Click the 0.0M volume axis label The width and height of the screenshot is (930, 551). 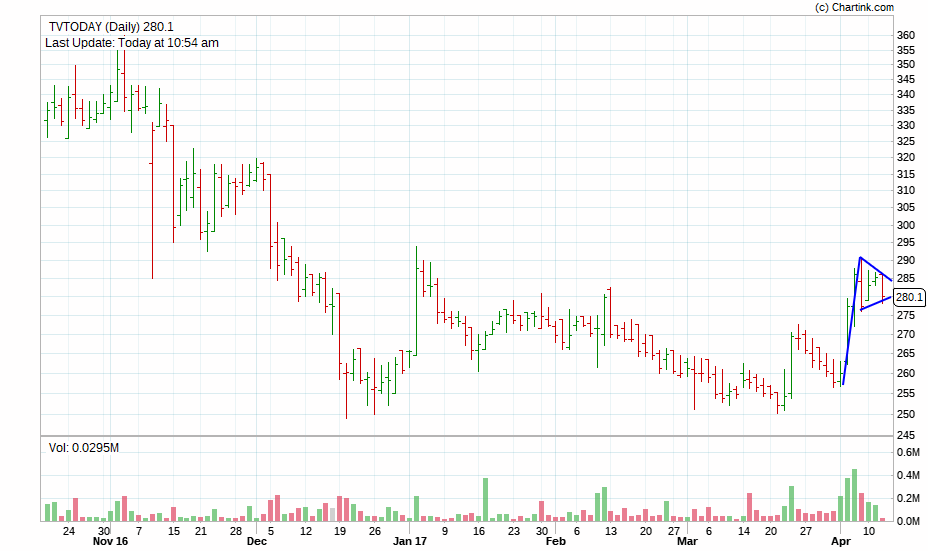908,521
